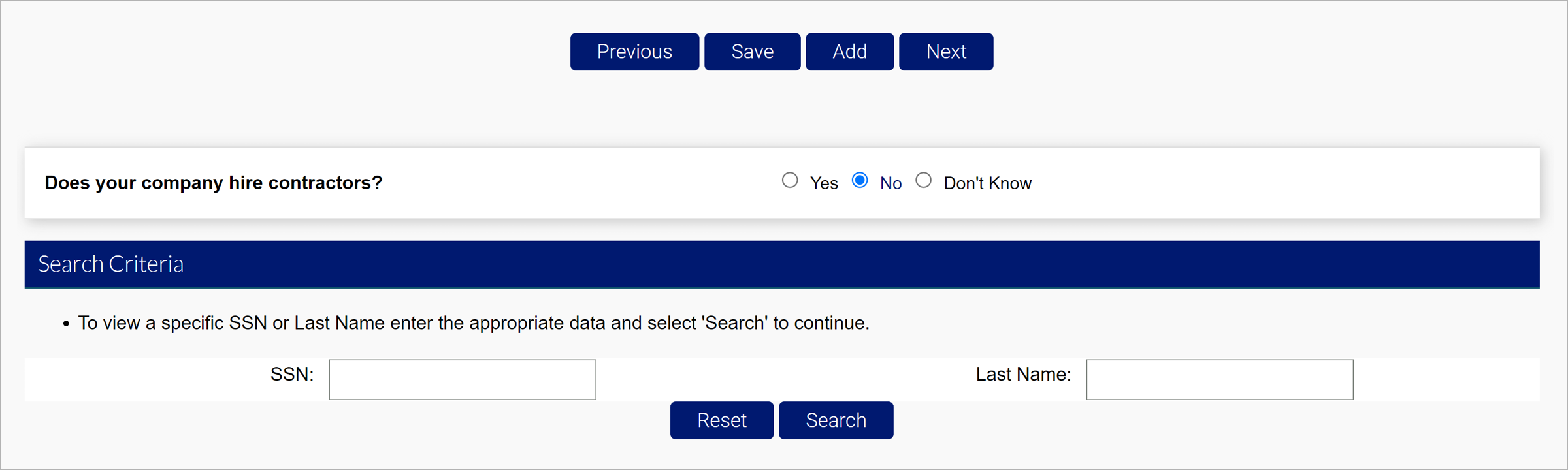Click the Add button

849,52
